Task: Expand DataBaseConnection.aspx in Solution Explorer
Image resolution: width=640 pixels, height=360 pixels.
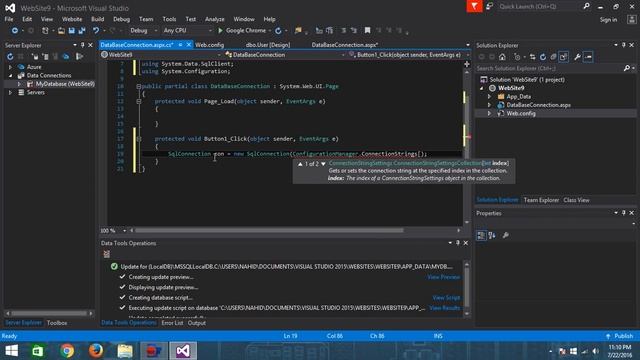Action: (489, 105)
